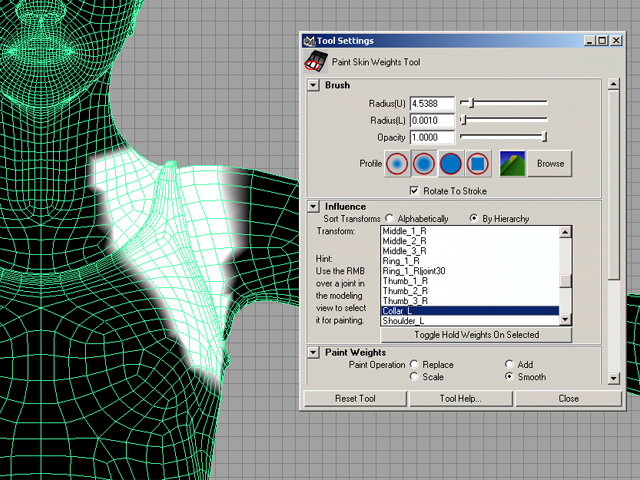Click Tool Settings panel scroll up arrow
This screenshot has height=480, width=640.
coord(613,84)
